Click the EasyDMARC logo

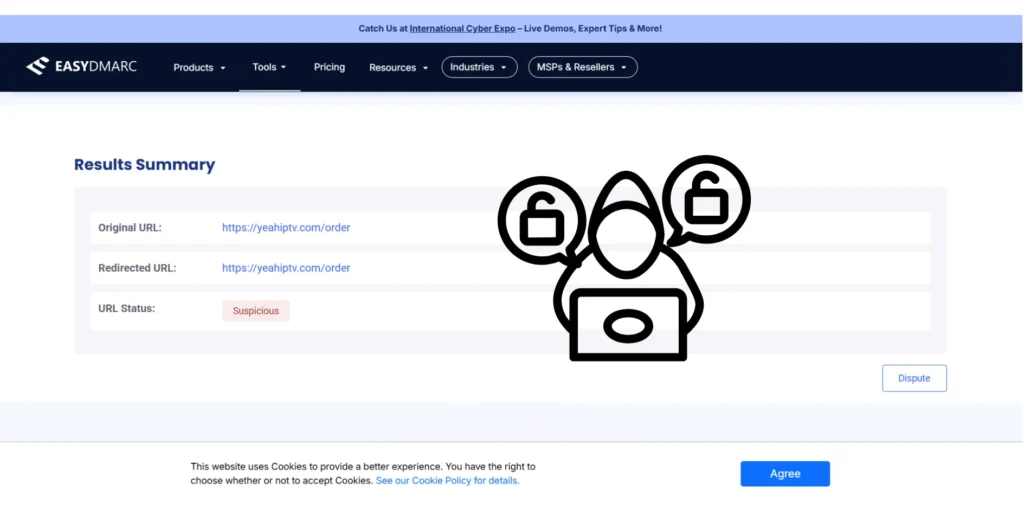coord(82,67)
